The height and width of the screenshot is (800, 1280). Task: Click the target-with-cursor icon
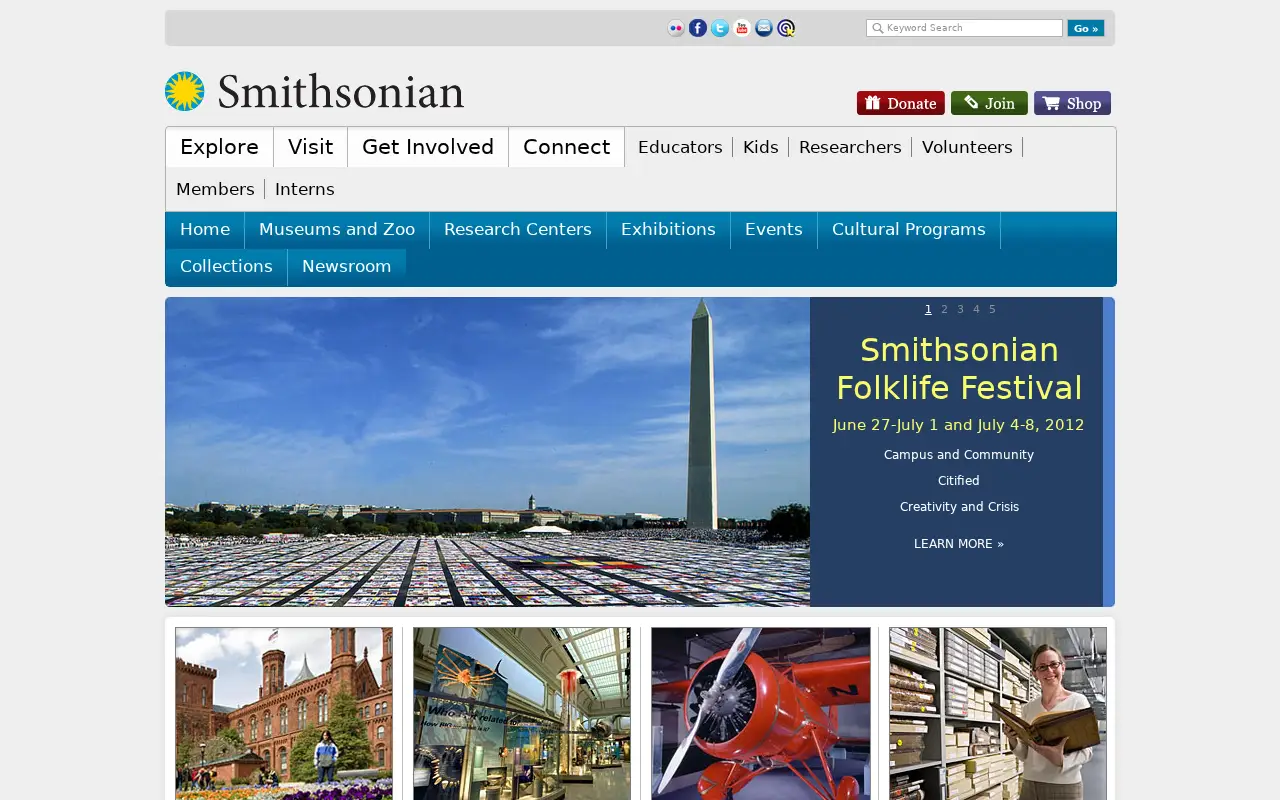786,28
